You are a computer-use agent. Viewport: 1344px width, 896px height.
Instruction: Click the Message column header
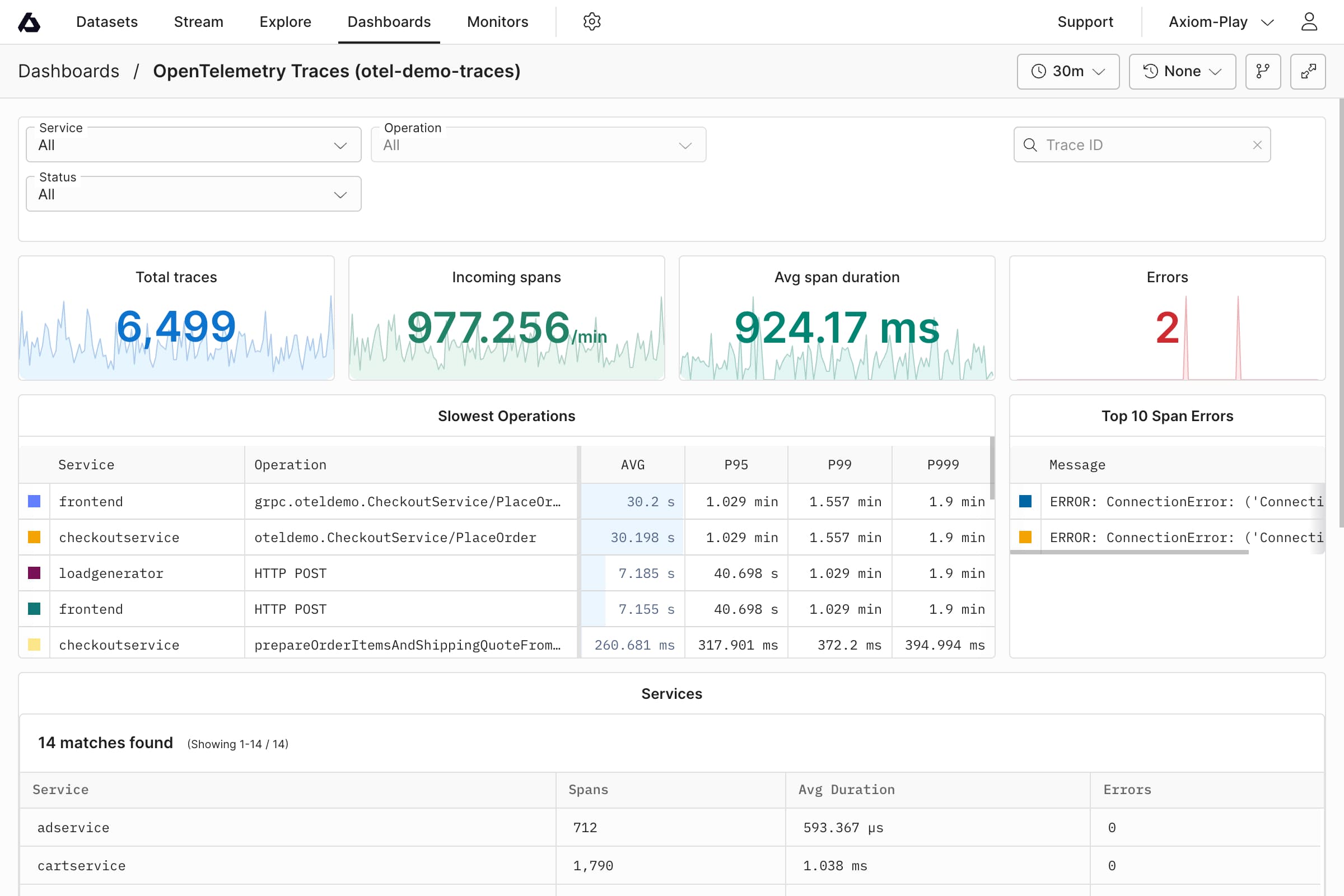point(1167,465)
